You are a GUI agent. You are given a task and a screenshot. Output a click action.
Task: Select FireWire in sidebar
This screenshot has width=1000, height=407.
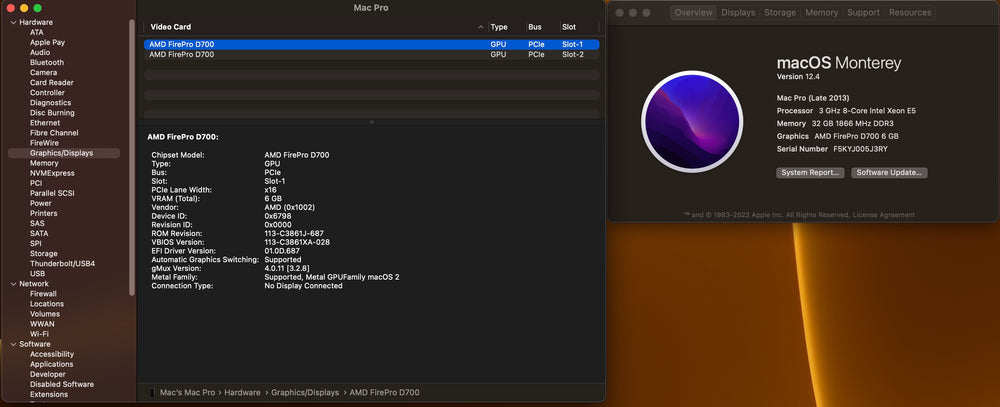coord(44,143)
